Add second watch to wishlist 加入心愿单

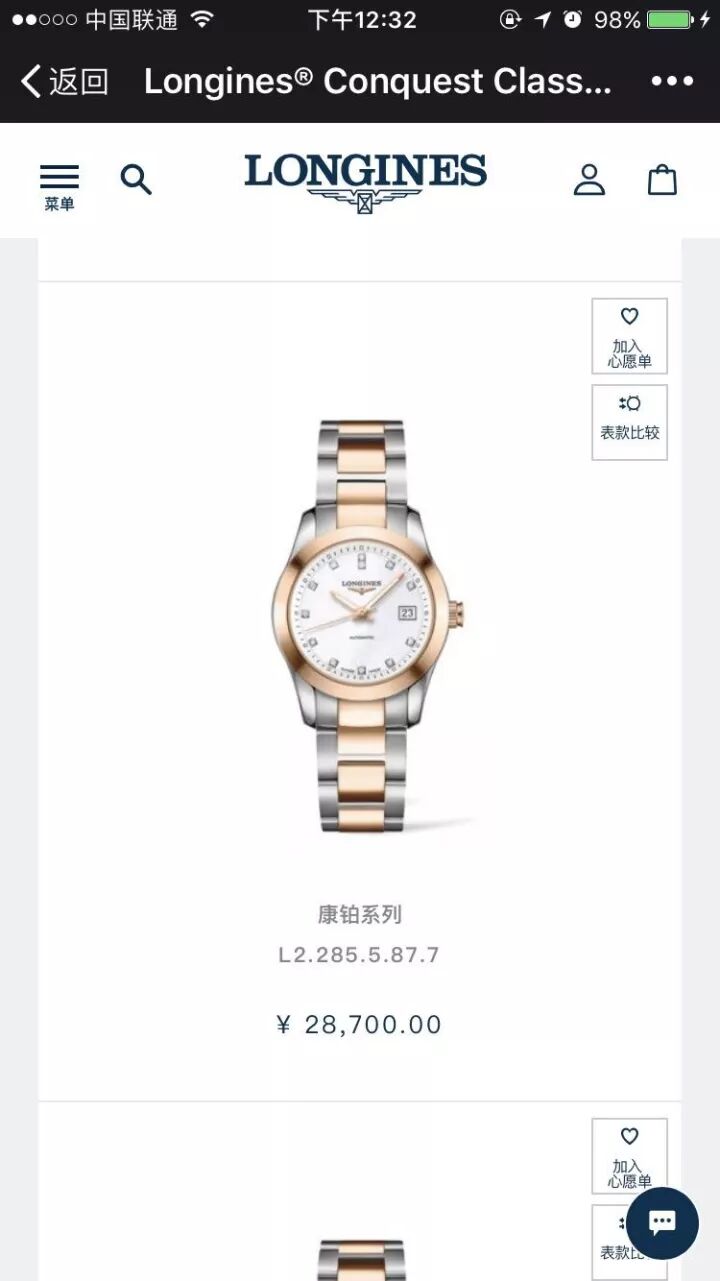tap(630, 1156)
